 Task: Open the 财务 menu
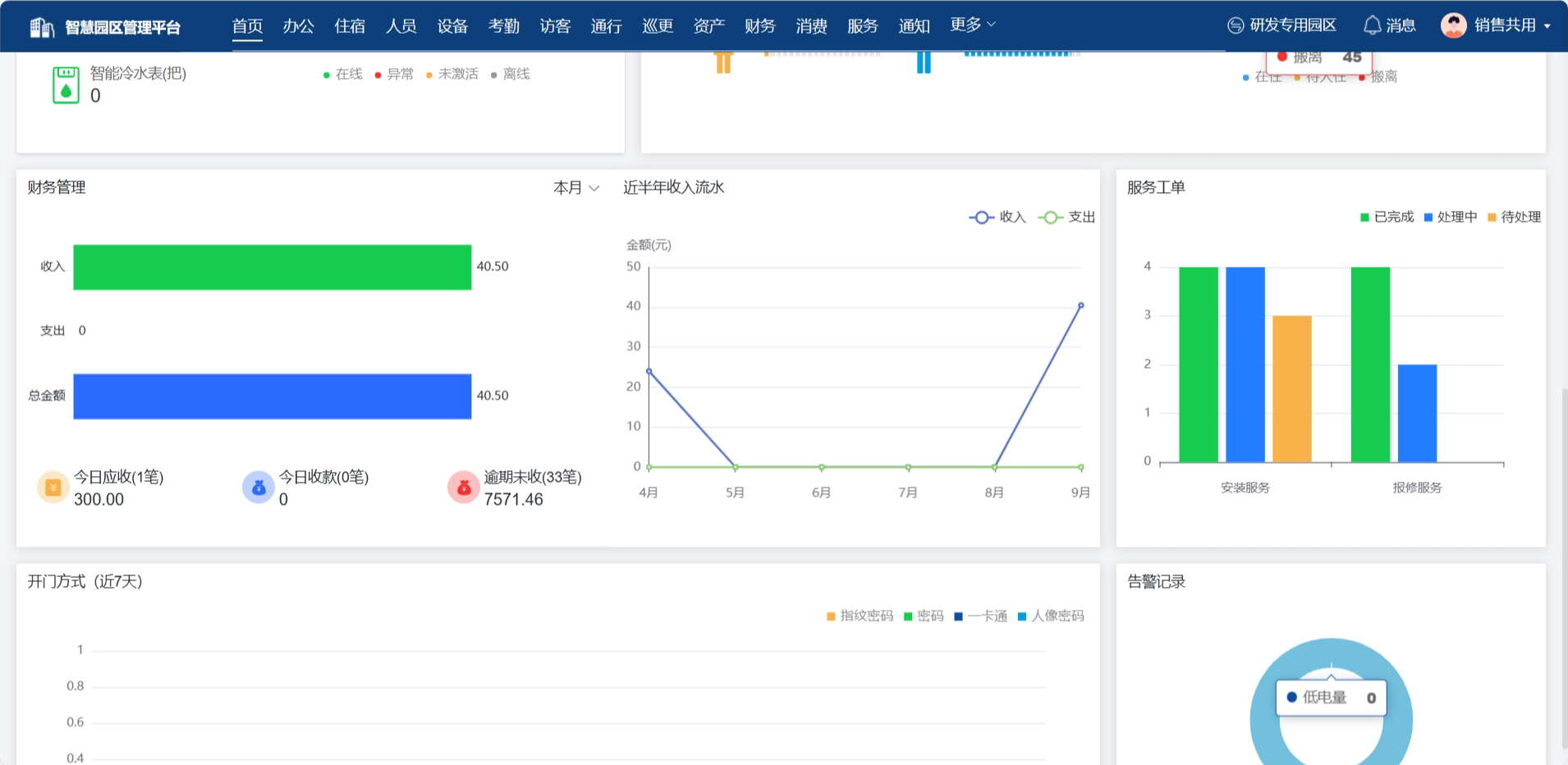coord(760,26)
